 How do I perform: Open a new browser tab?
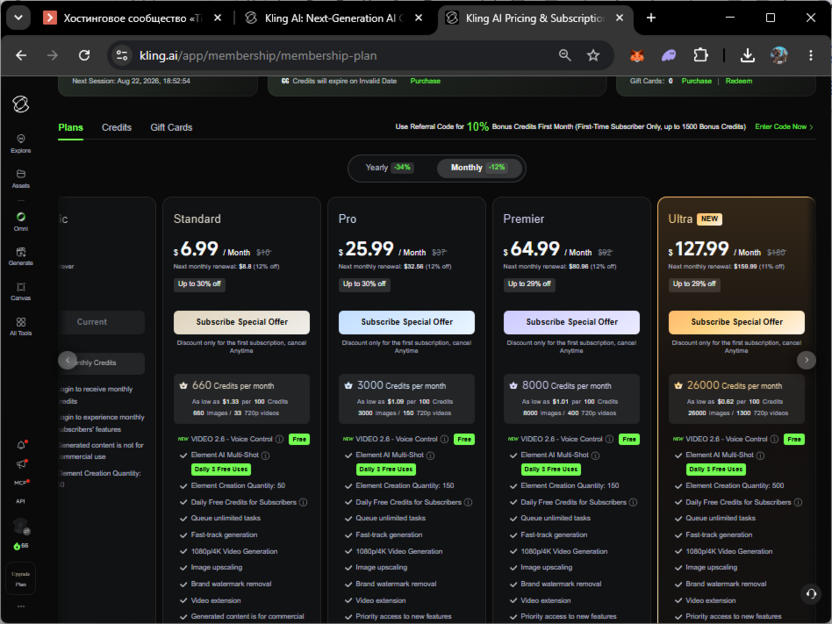651,18
